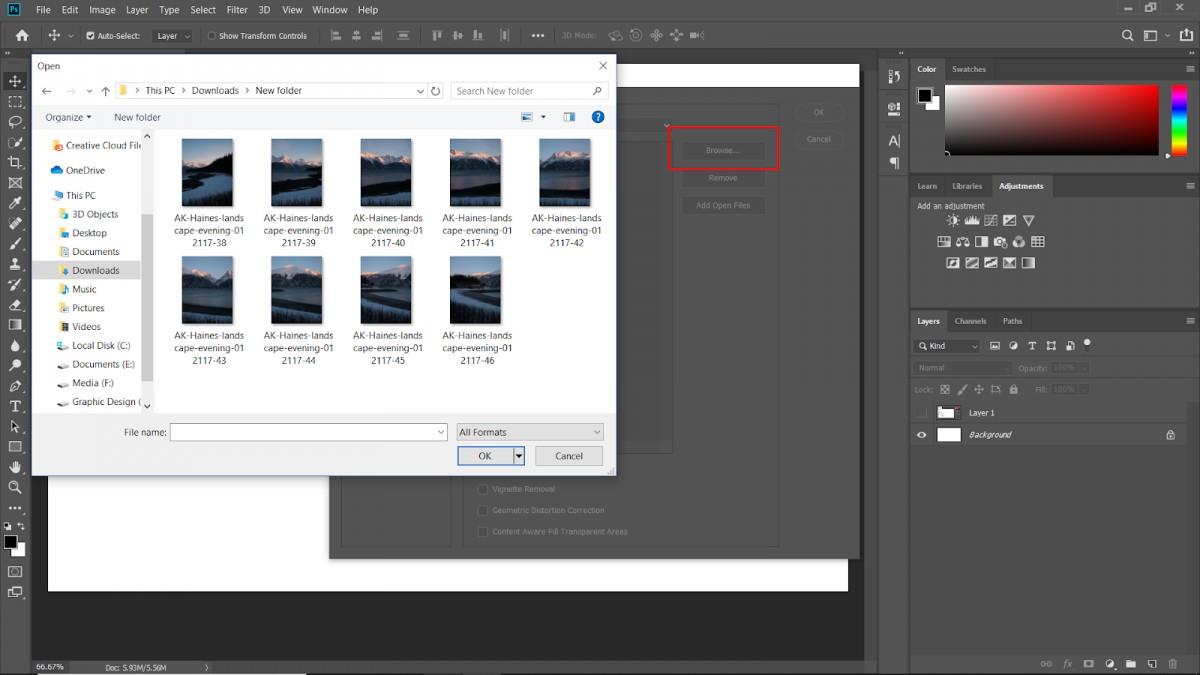
Task: Select the Zoom tool in the toolbar
Action: 15,487
